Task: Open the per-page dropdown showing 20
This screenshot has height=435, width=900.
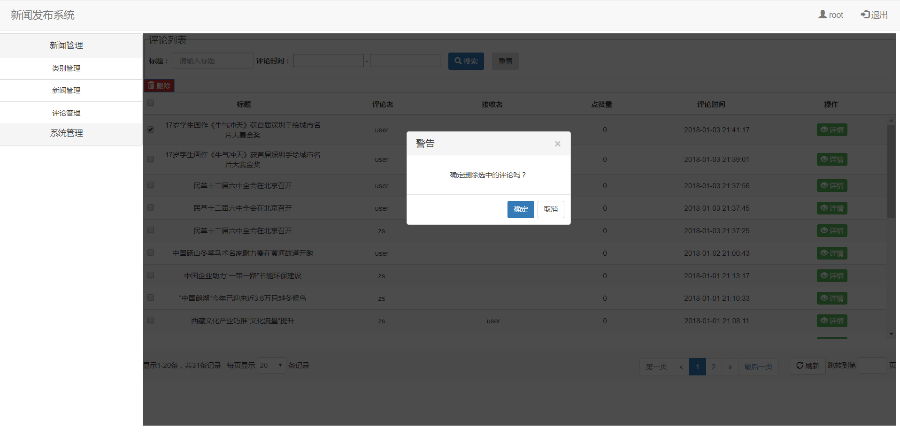Action: [x=271, y=365]
